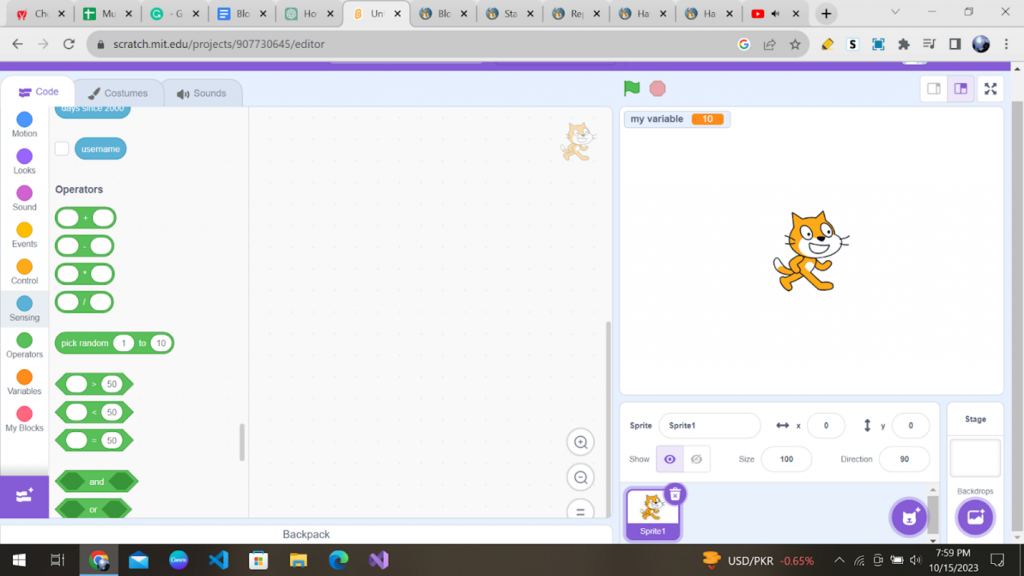The height and width of the screenshot is (576, 1024).
Task: Stop the project with red stop icon
Action: pyautogui.click(x=657, y=88)
